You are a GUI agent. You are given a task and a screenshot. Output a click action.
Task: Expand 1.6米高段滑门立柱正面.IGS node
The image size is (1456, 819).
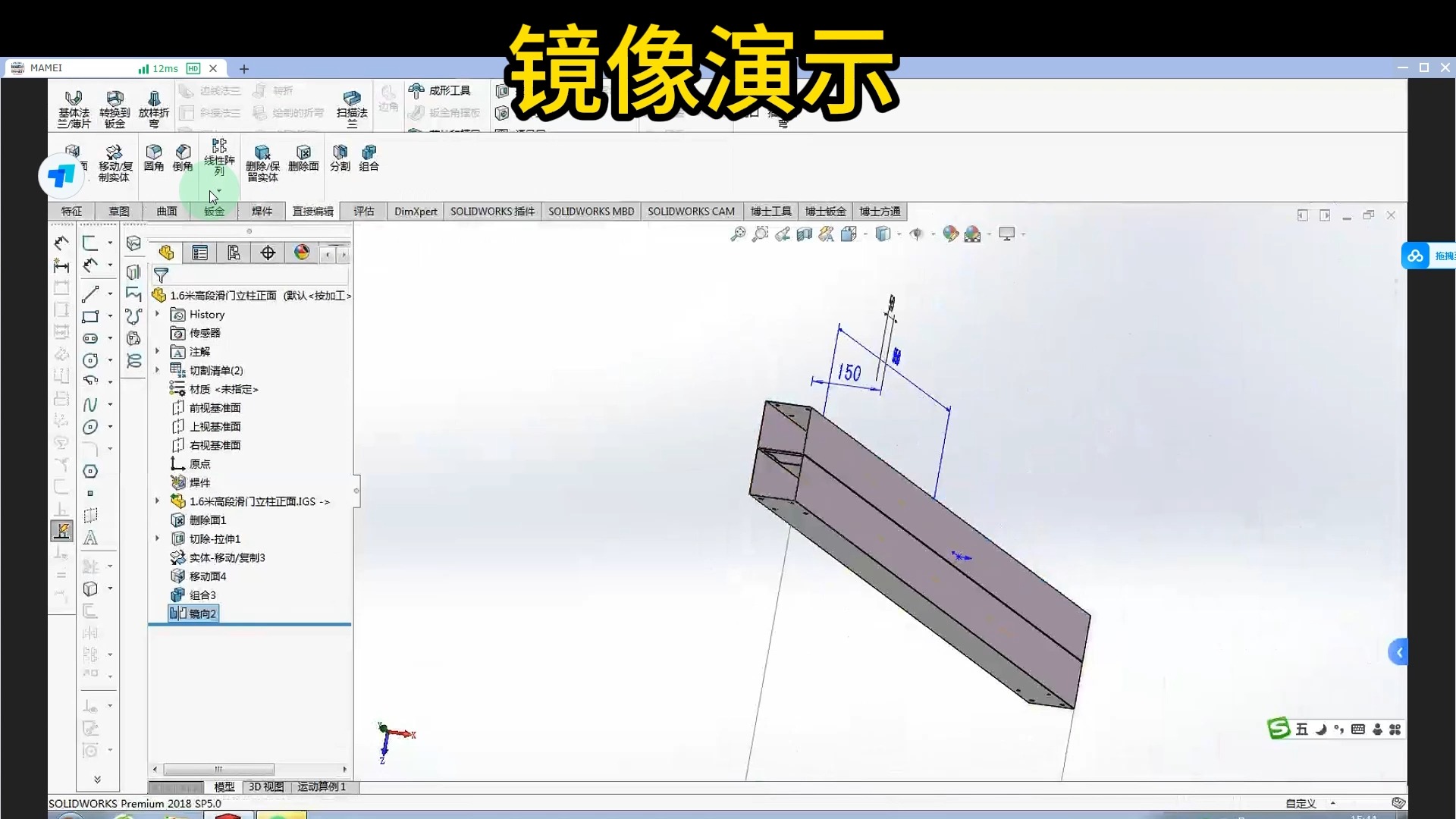[157, 501]
